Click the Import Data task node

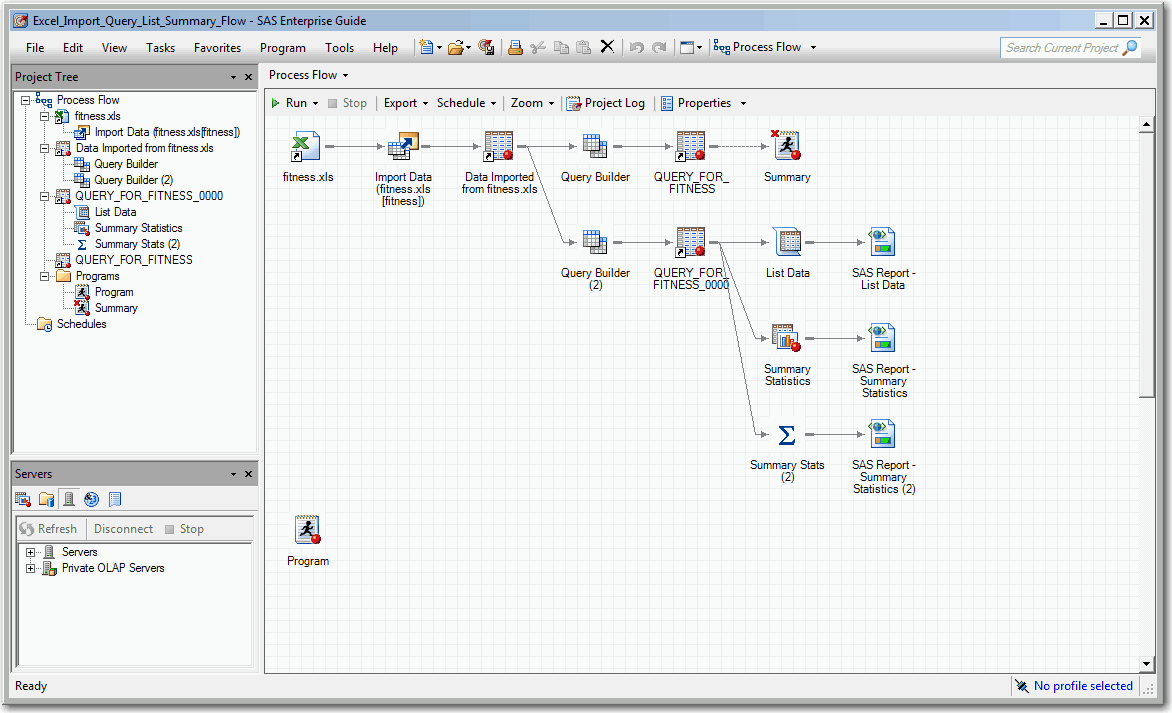click(403, 147)
